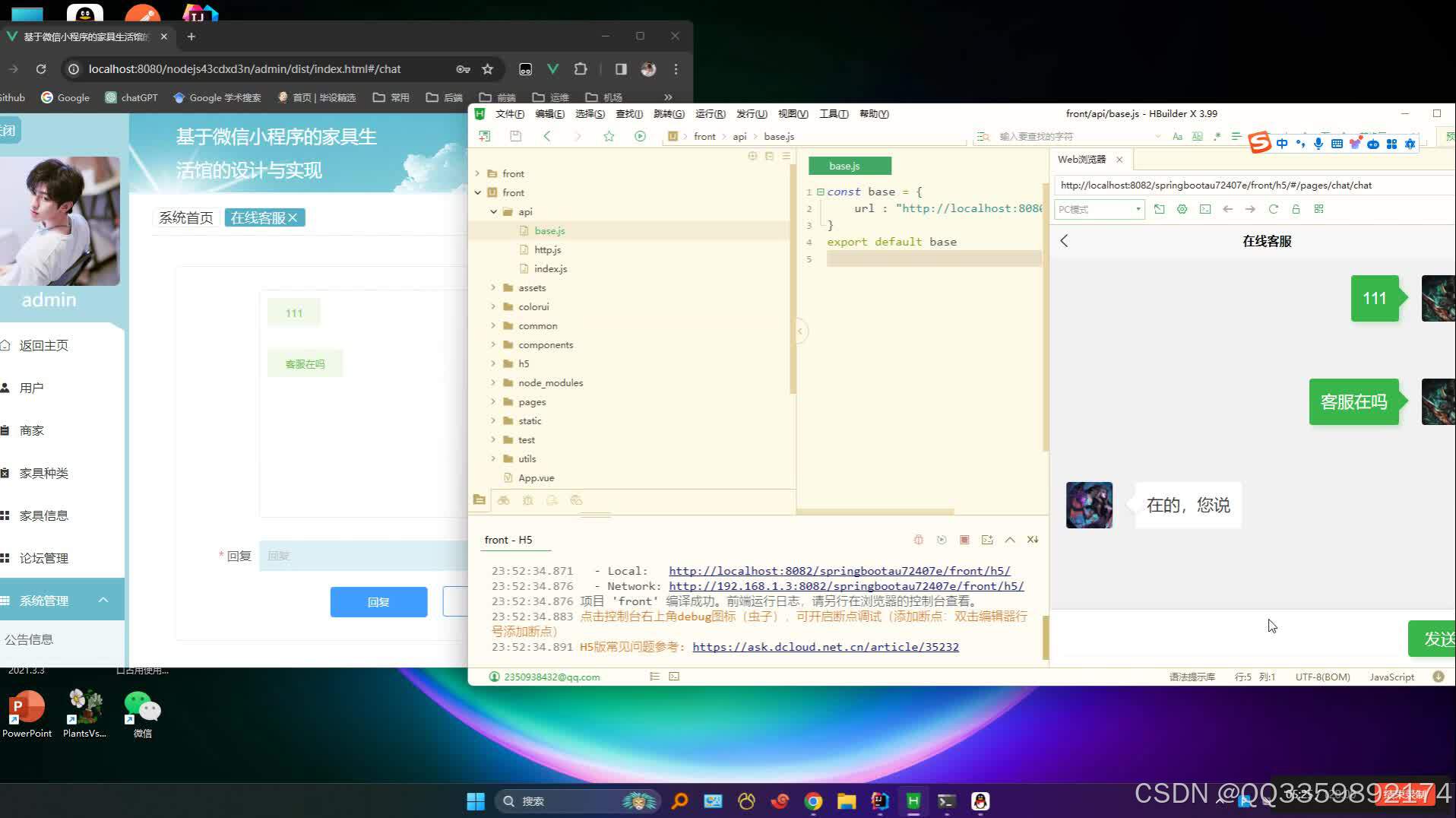Open the browser devtools console icon
This screenshot has height=818, width=1456.
click(x=1204, y=209)
